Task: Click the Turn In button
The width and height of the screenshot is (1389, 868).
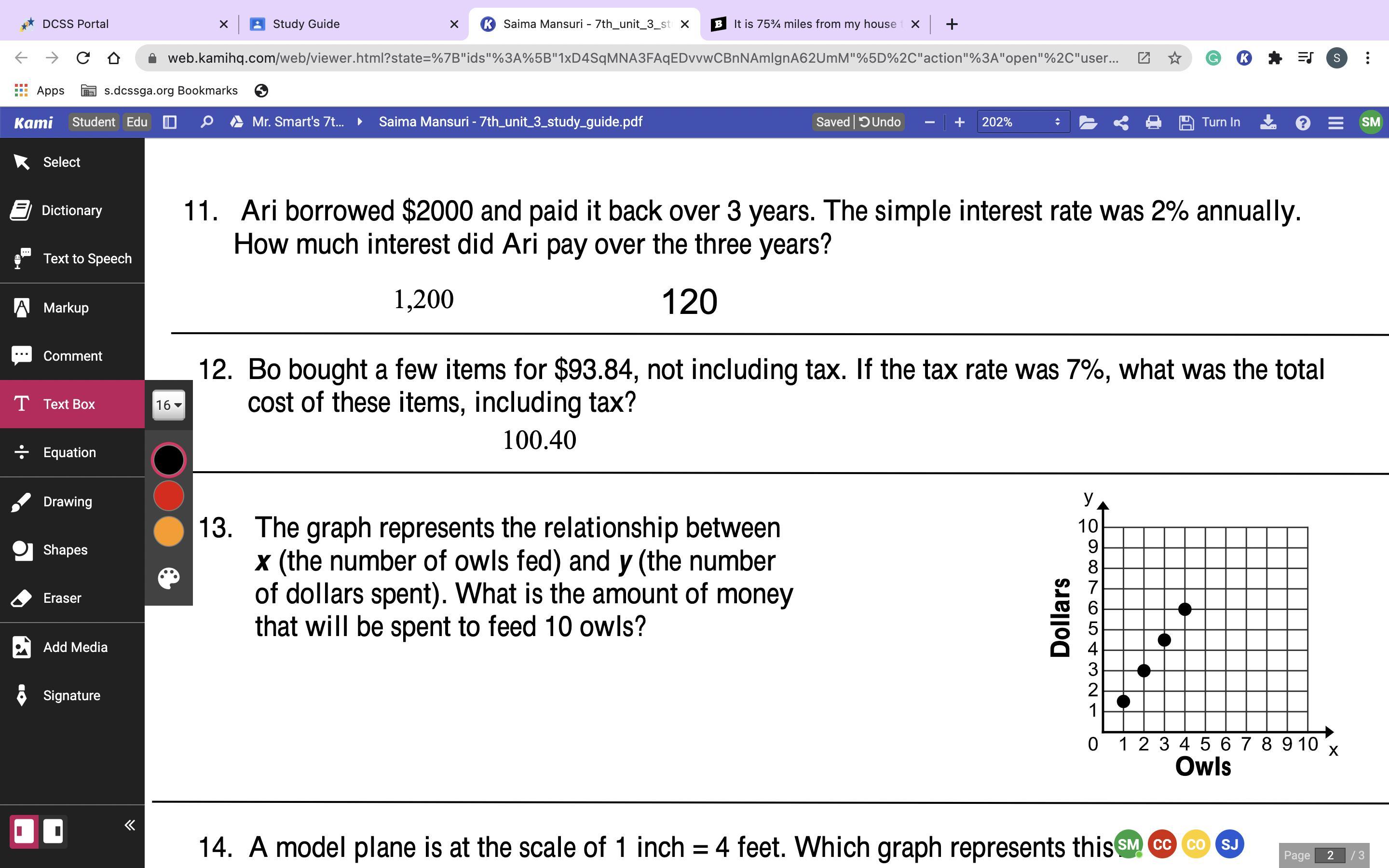Action: point(1210,122)
